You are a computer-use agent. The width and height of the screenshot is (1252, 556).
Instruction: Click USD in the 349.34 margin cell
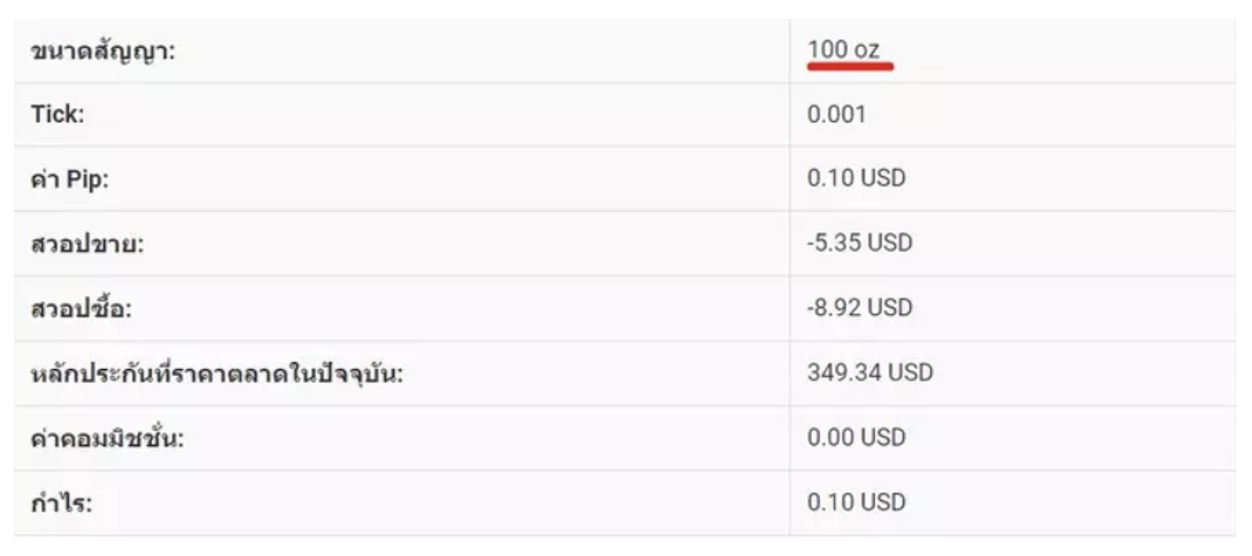click(x=910, y=373)
